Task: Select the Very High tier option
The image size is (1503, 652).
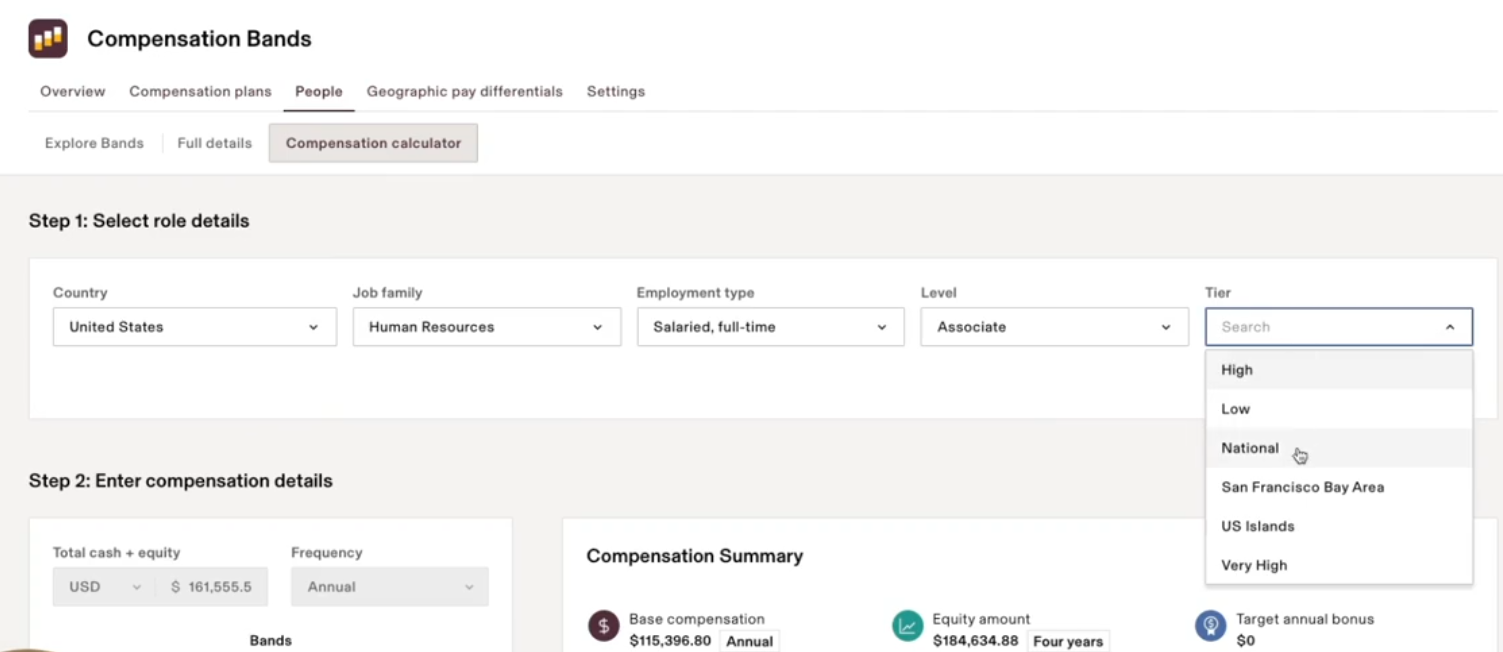Action: (1254, 565)
